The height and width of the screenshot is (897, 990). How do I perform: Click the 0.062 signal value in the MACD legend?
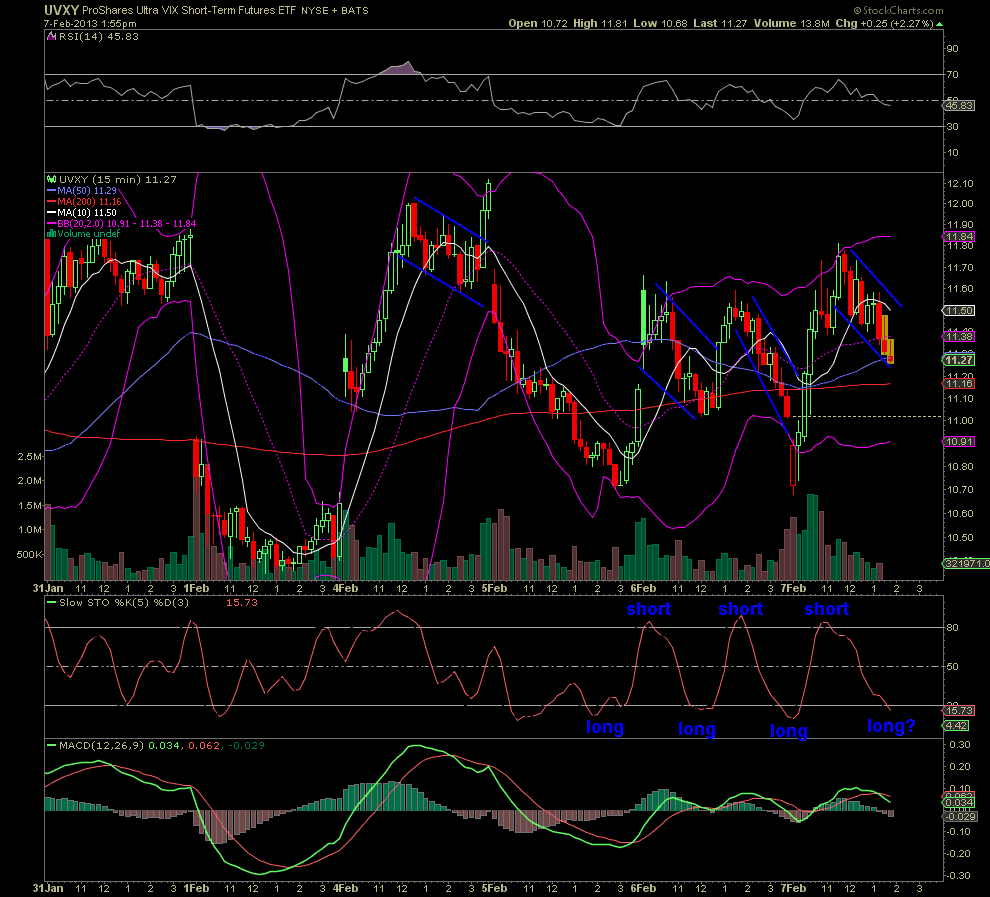coord(204,746)
